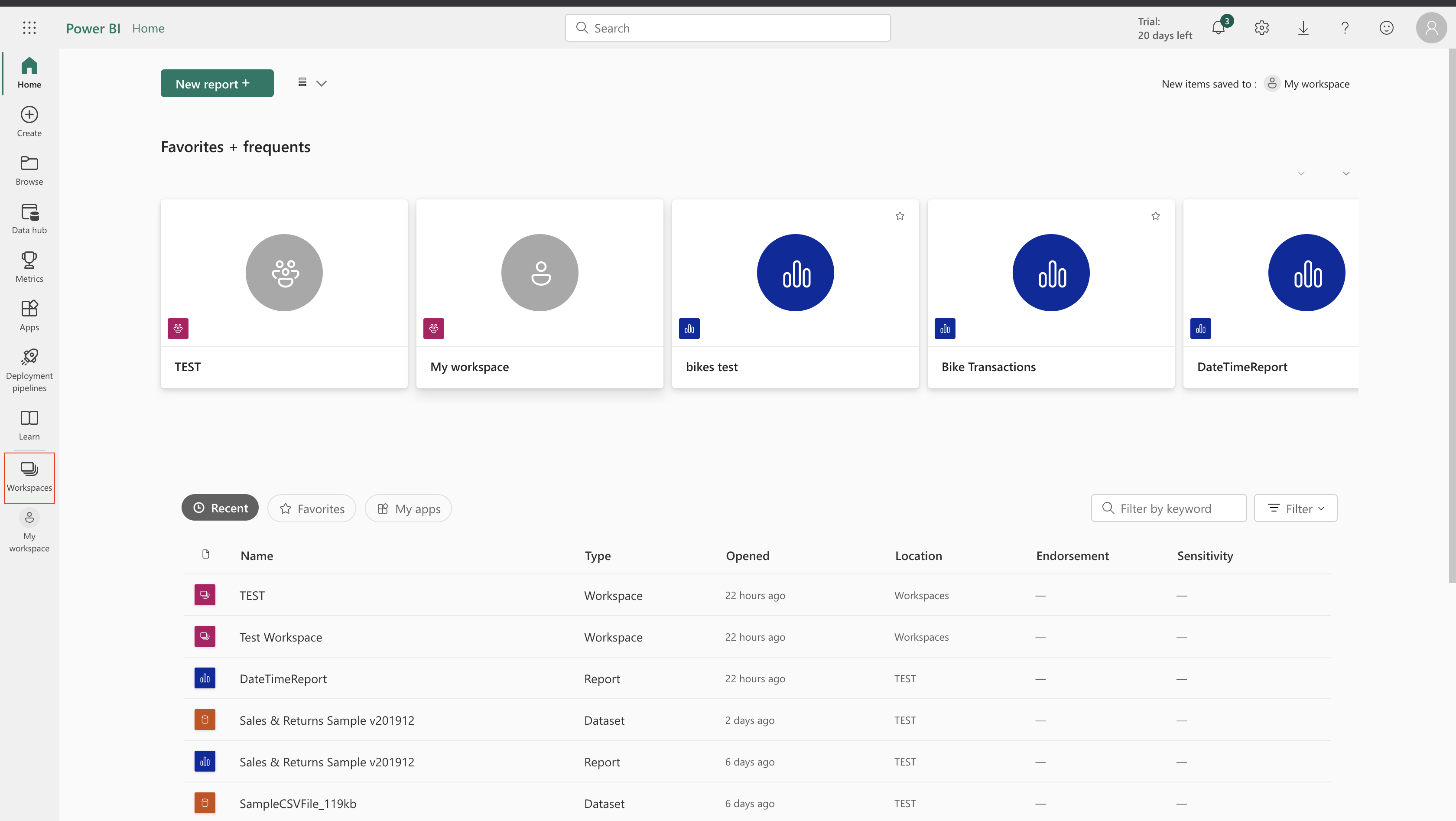
Task: Sort by the Location column header
Action: pos(919,556)
